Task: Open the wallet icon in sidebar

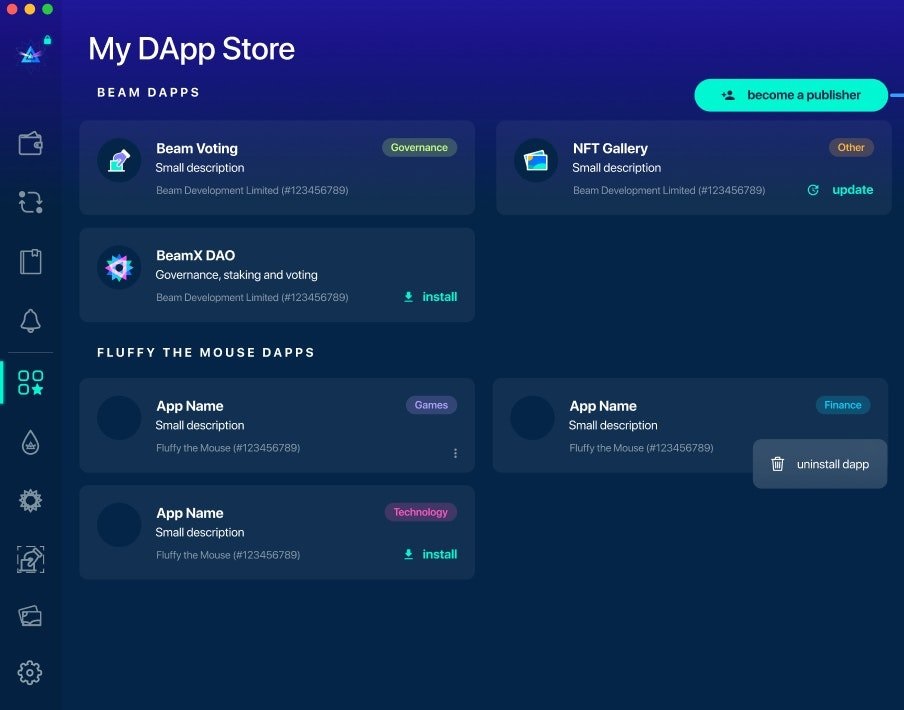Action: coord(30,144)
